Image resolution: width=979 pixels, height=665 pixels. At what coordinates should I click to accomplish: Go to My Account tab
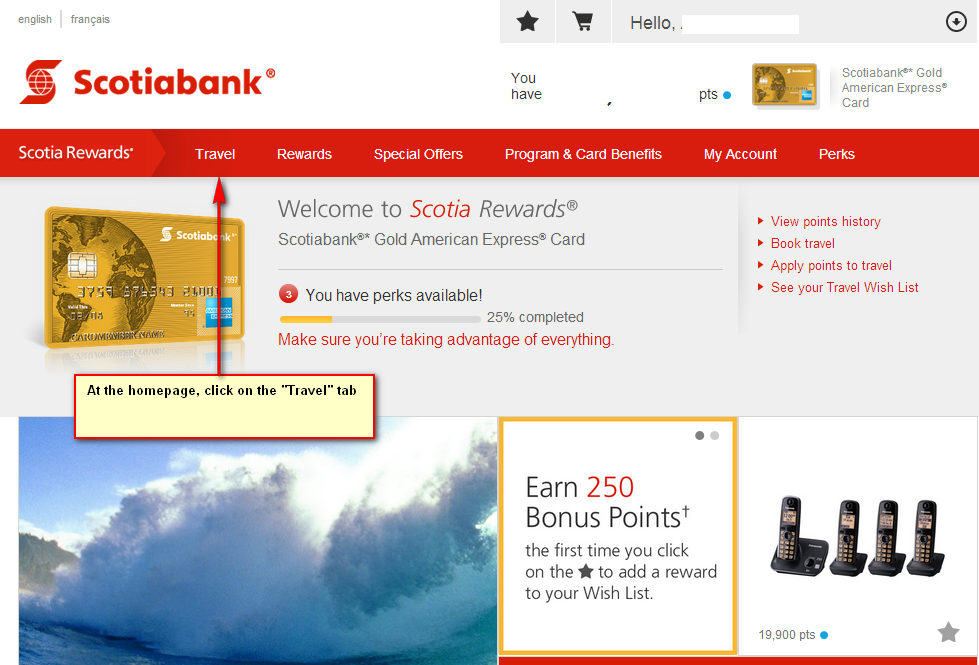pos(740,154)
